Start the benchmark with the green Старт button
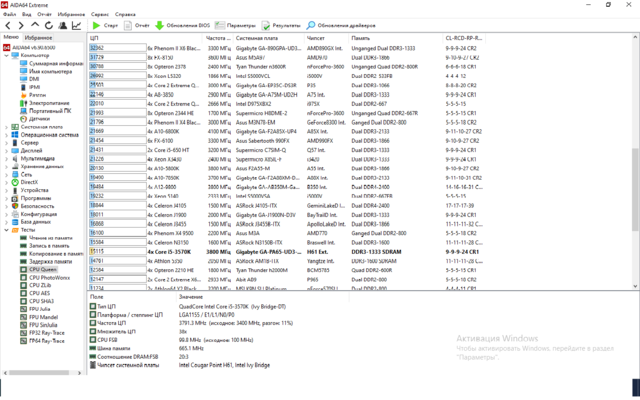Screen dimensions: 640x400 coord(105,25)
